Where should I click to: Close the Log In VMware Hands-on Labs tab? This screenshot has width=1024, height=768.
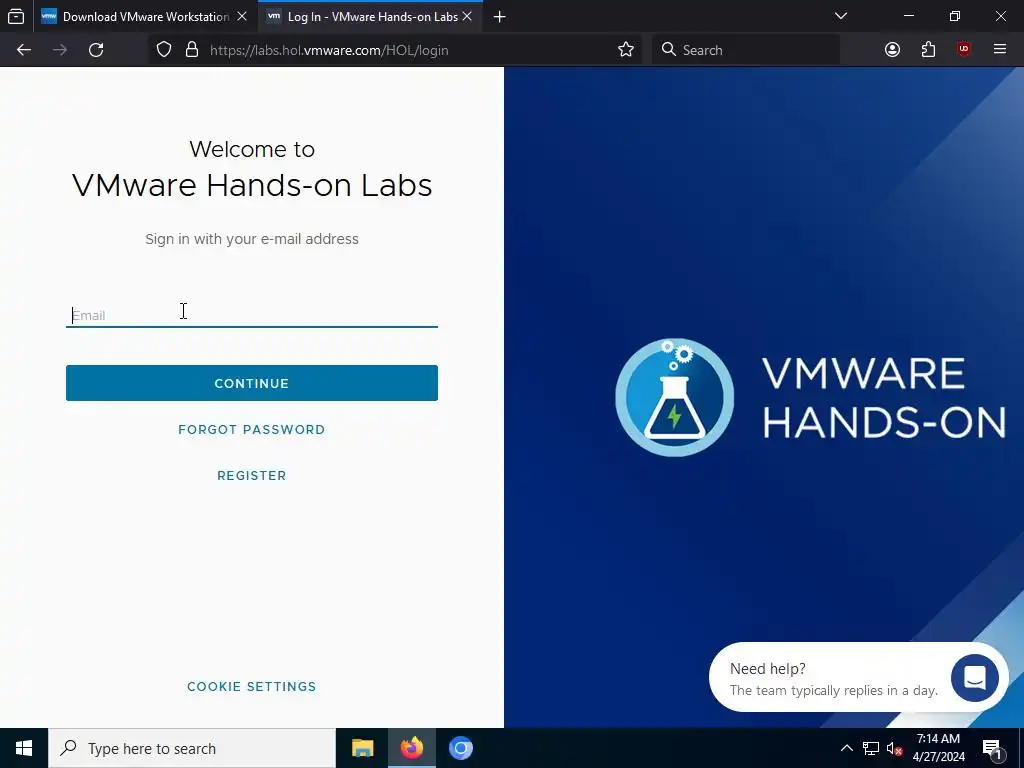pos(467,16)
